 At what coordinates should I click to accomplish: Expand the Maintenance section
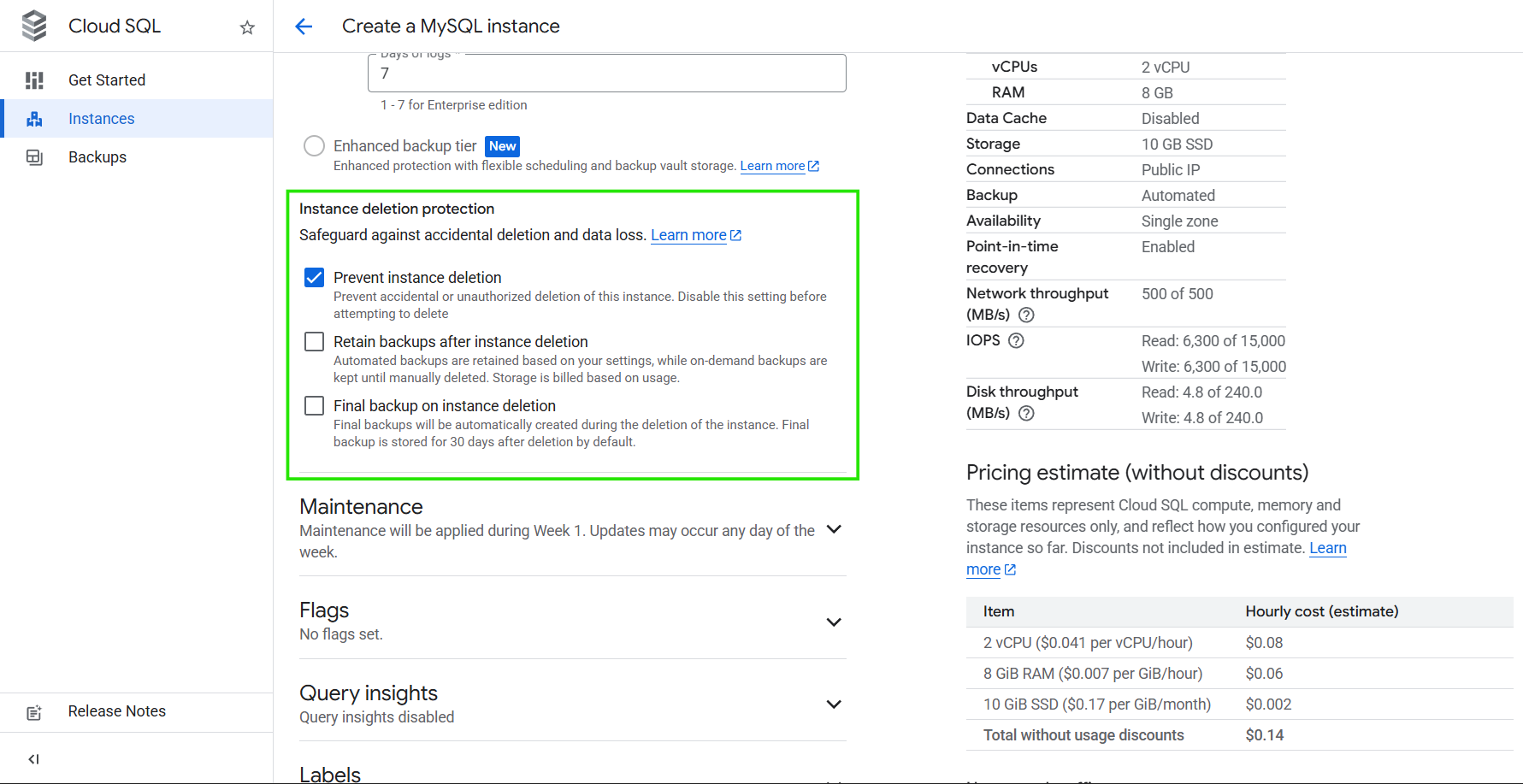coord(834,529)
